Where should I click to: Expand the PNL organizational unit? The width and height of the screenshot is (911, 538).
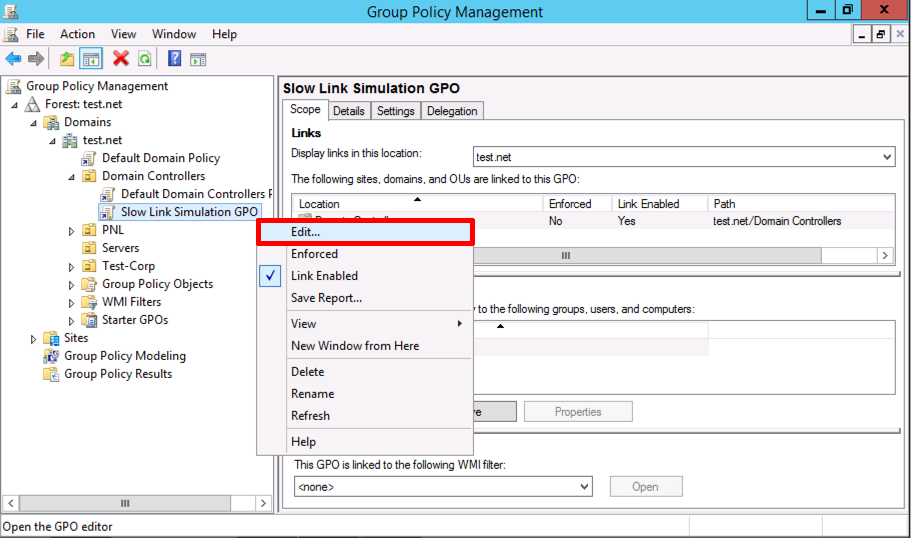click(x=71, y=231)
